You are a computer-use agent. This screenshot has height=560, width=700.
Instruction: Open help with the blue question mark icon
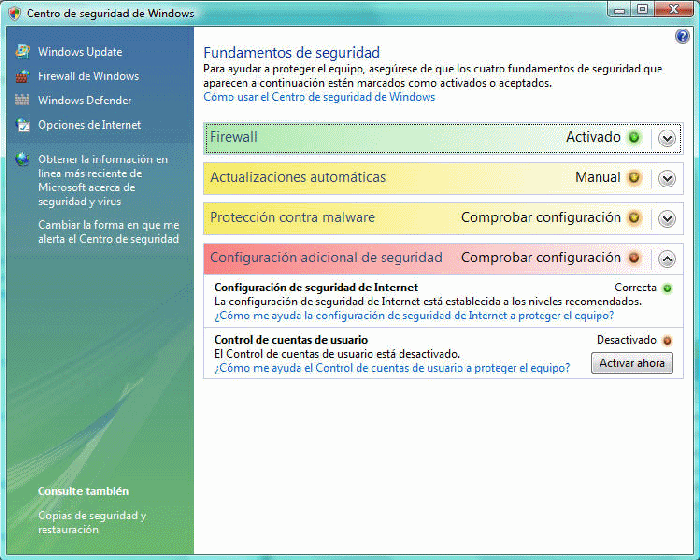tap(683, 36)
